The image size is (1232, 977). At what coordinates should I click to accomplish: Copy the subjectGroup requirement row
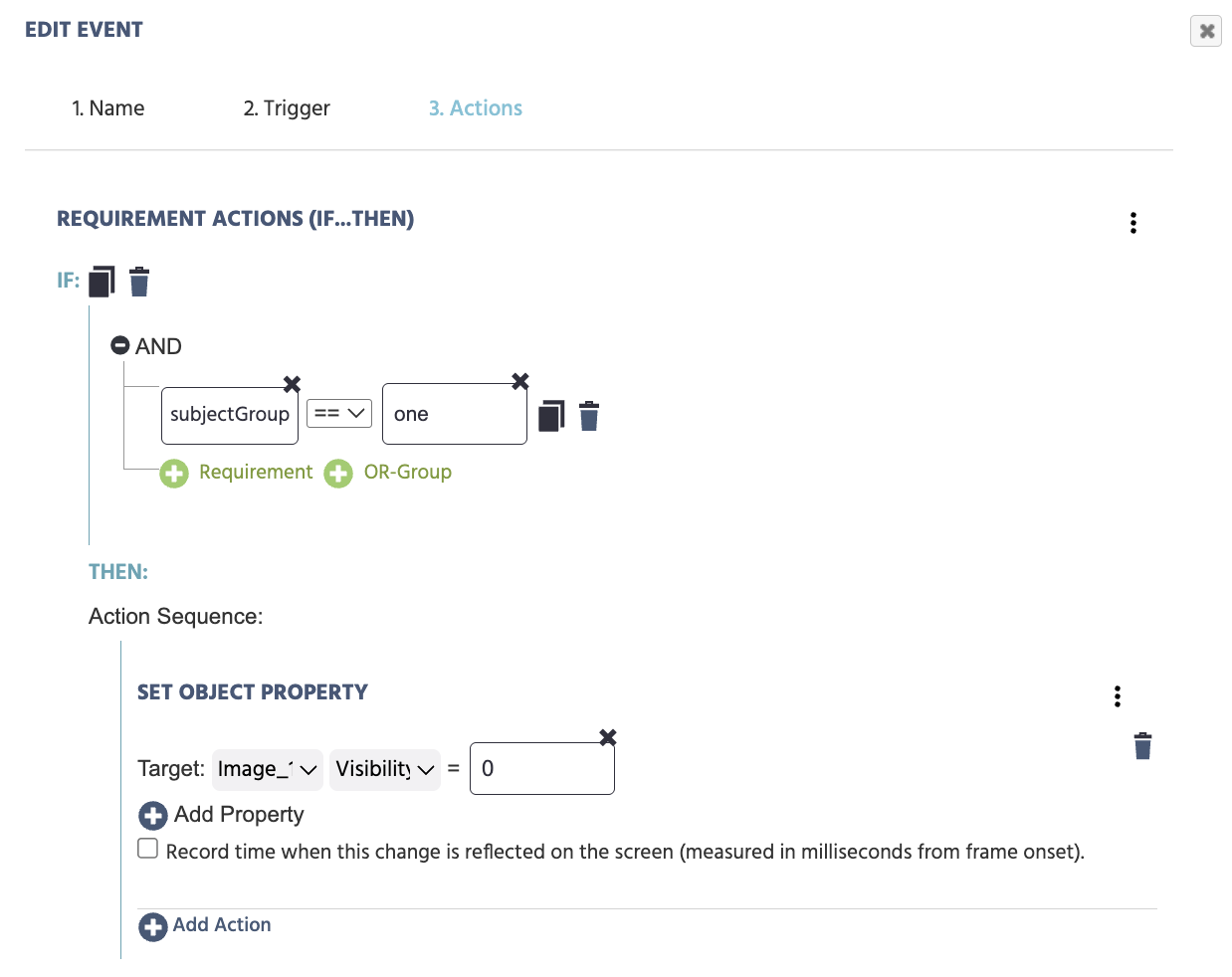pos(551,416)
